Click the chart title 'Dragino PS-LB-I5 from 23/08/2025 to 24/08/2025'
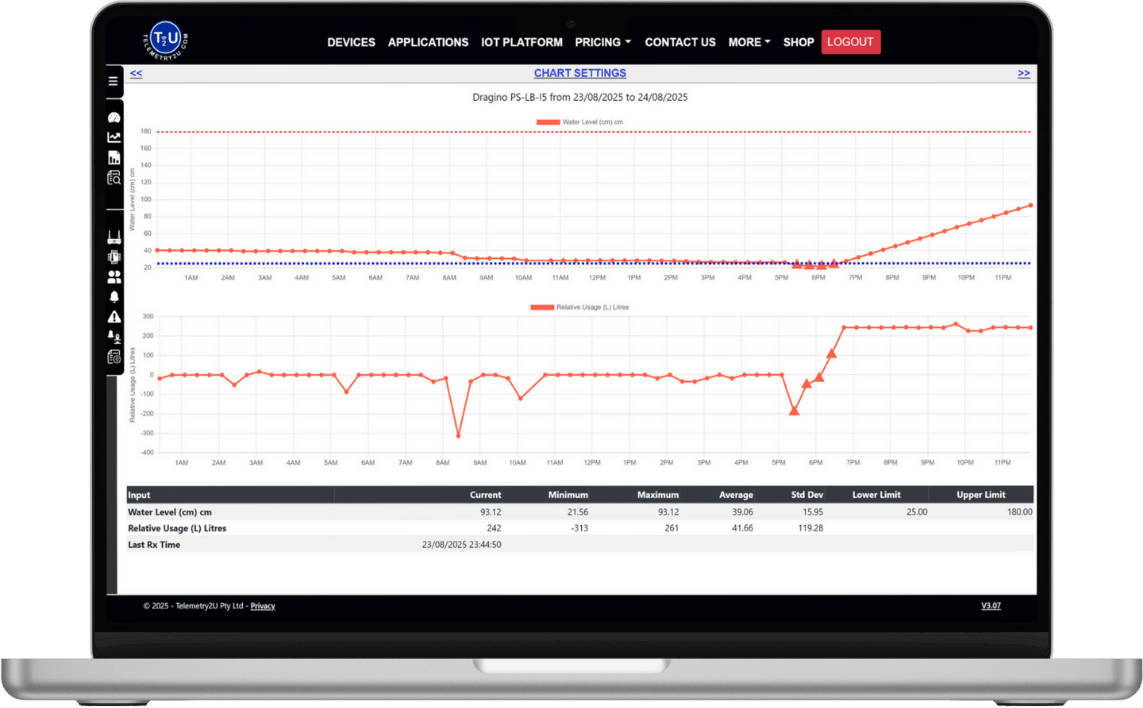1143x708 pixels. (580, 97)
